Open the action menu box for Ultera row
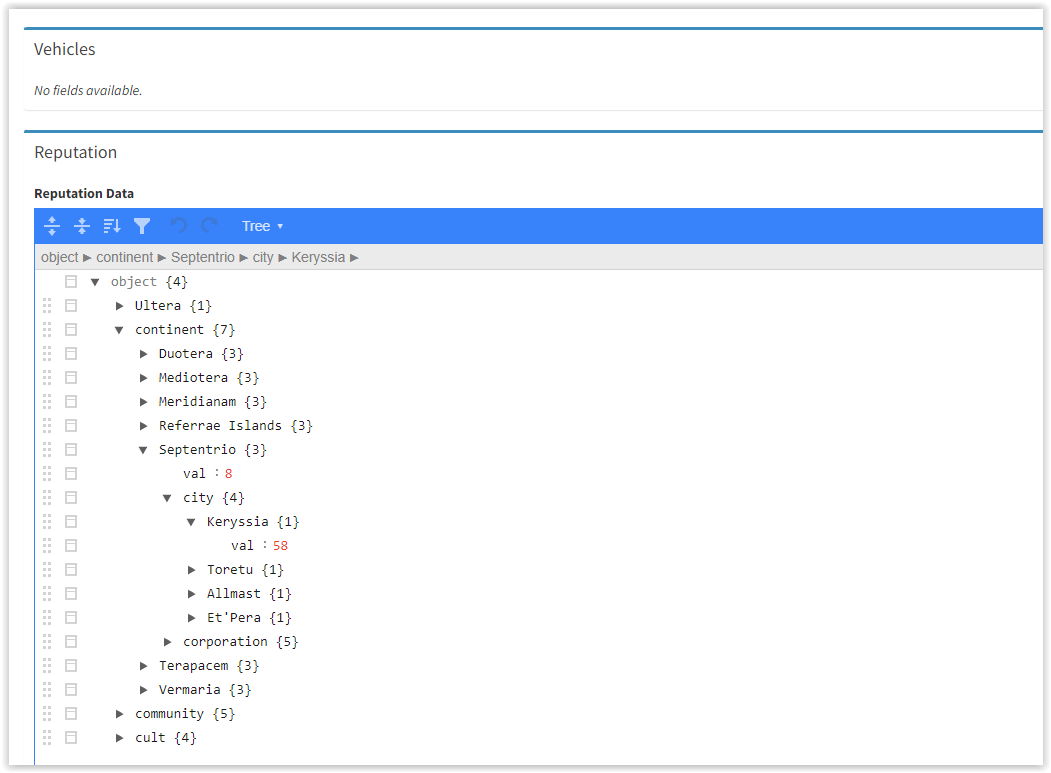 point(71,306)
